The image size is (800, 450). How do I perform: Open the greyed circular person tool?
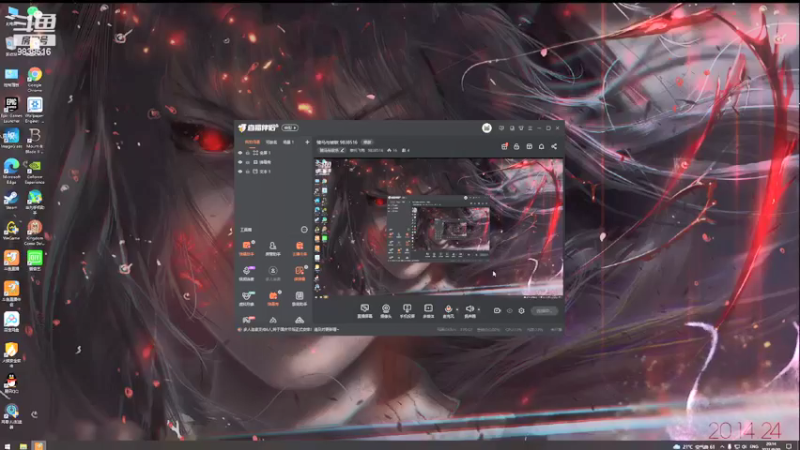point(273,273)
